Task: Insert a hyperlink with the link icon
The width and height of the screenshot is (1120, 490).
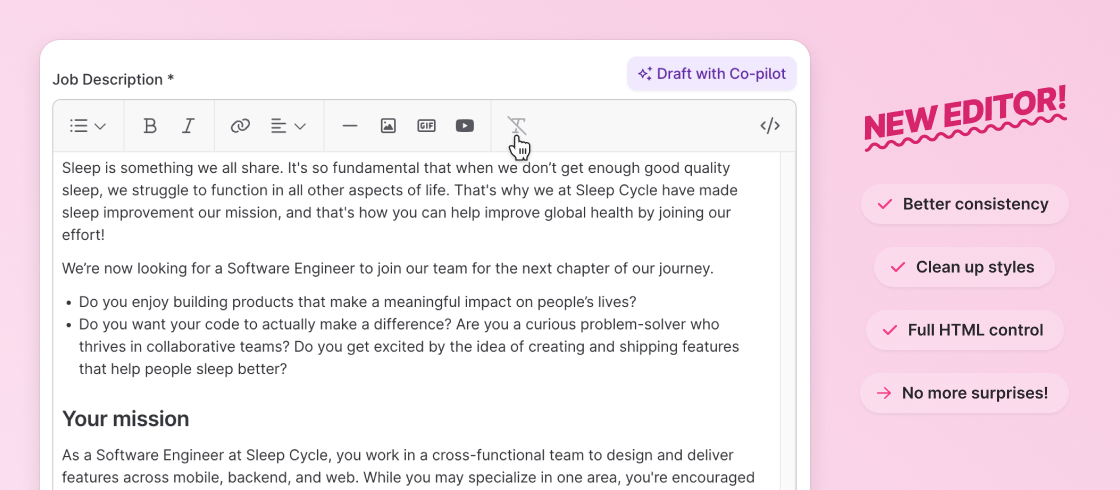Action: click(x=240, y=126)
